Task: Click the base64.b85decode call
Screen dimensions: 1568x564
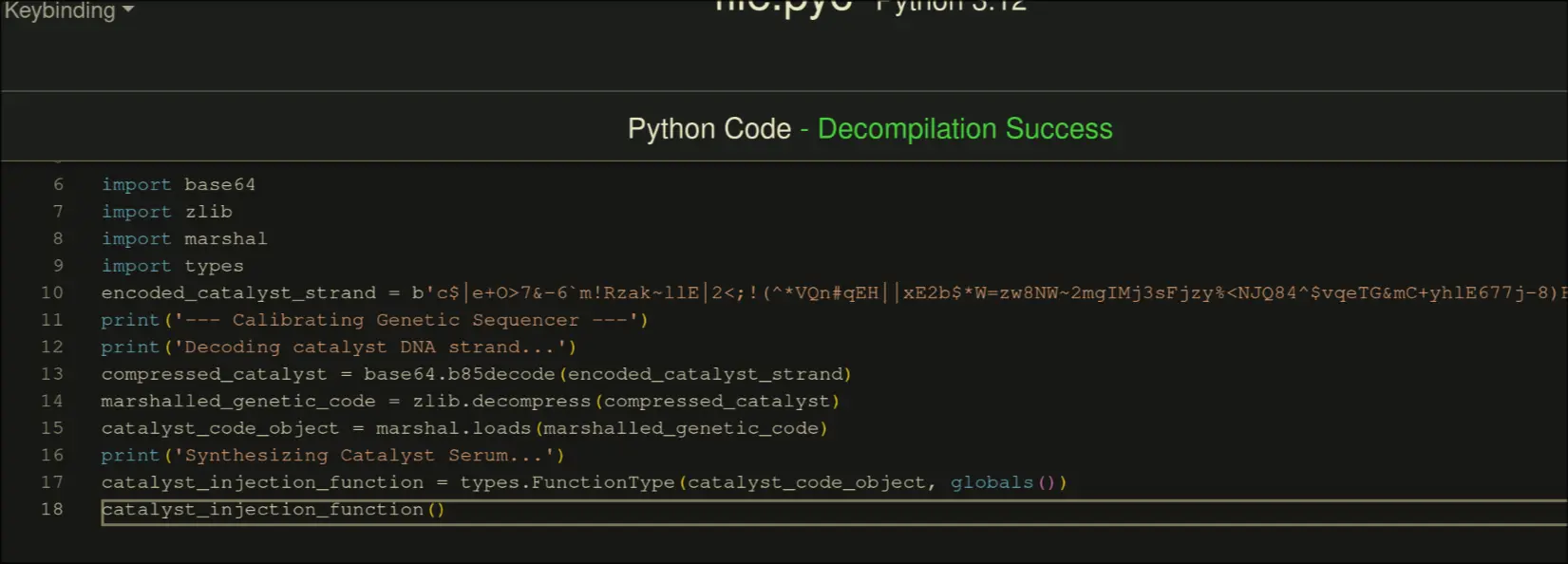Action: [460, 375]
